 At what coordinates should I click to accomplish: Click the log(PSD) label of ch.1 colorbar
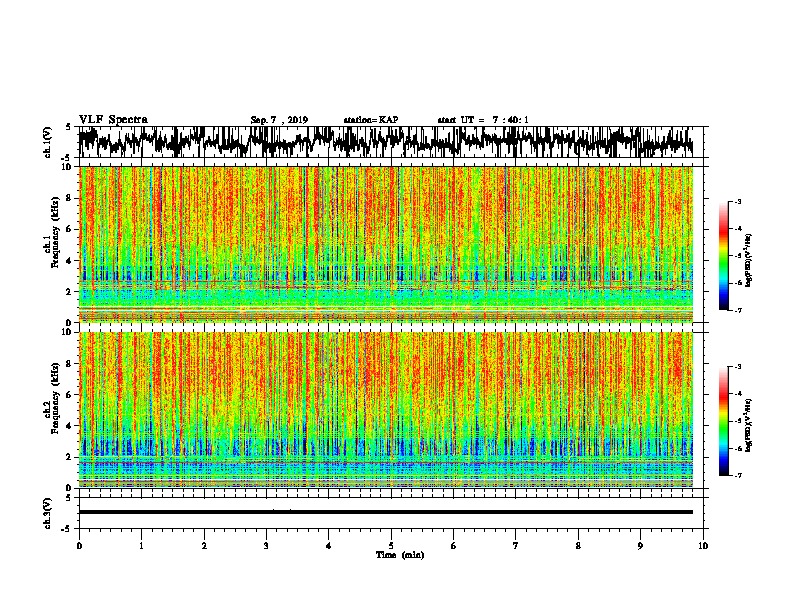click(x=749, y=261)
